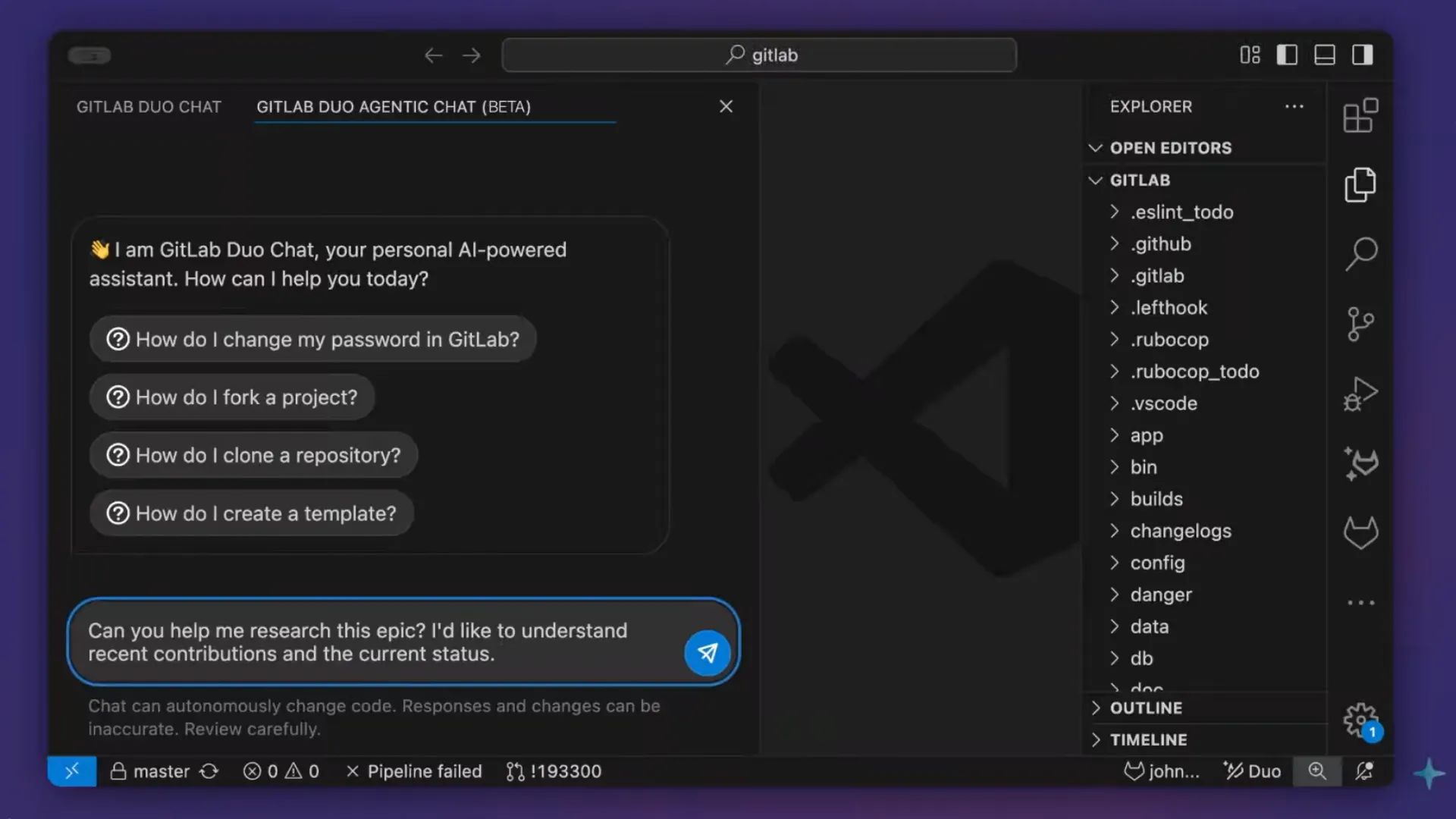Open GitLab Duo Chat sparkle-fox icon
Screen dimensions: 1456x819
(x=1360, y=463)
